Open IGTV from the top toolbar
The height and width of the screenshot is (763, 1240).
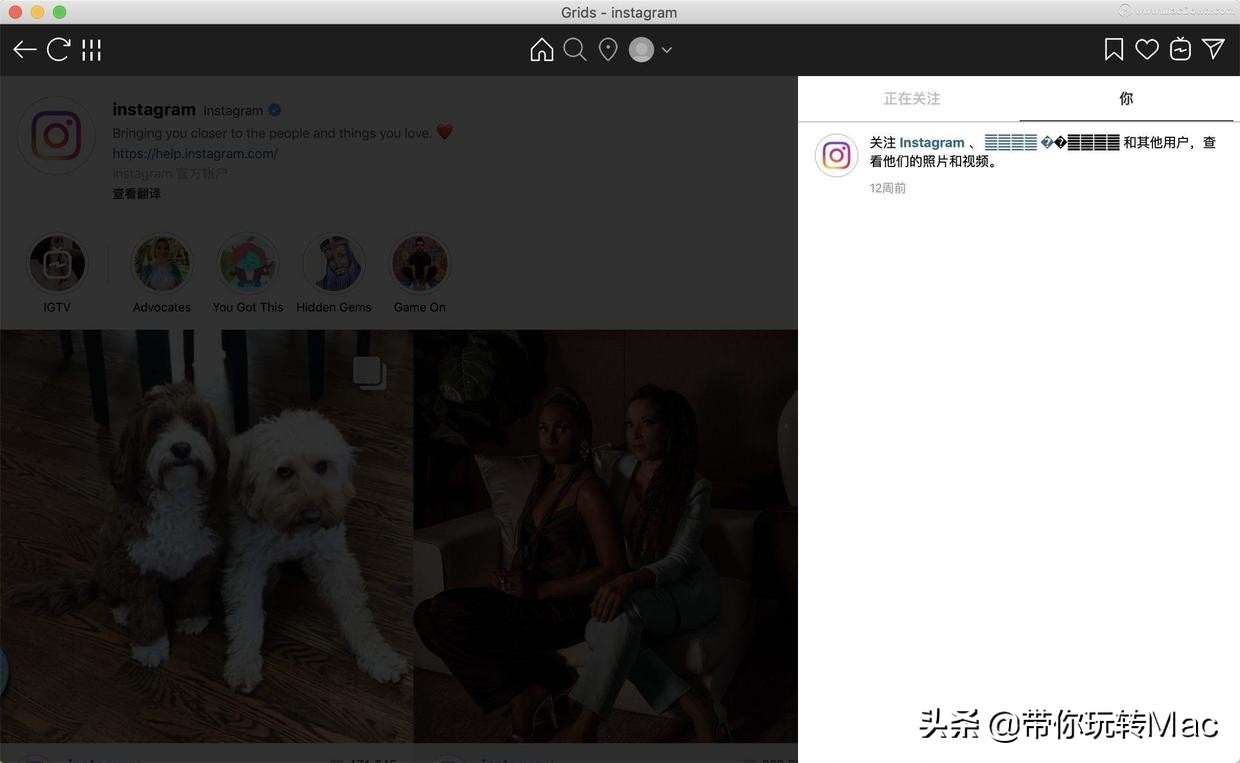[x=1180, y=48]
